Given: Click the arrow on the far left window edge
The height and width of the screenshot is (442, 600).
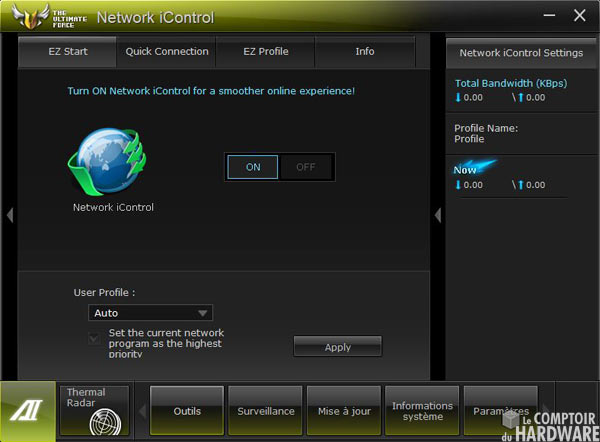Looking at the screenshot, I should click(x=9, y=215).
